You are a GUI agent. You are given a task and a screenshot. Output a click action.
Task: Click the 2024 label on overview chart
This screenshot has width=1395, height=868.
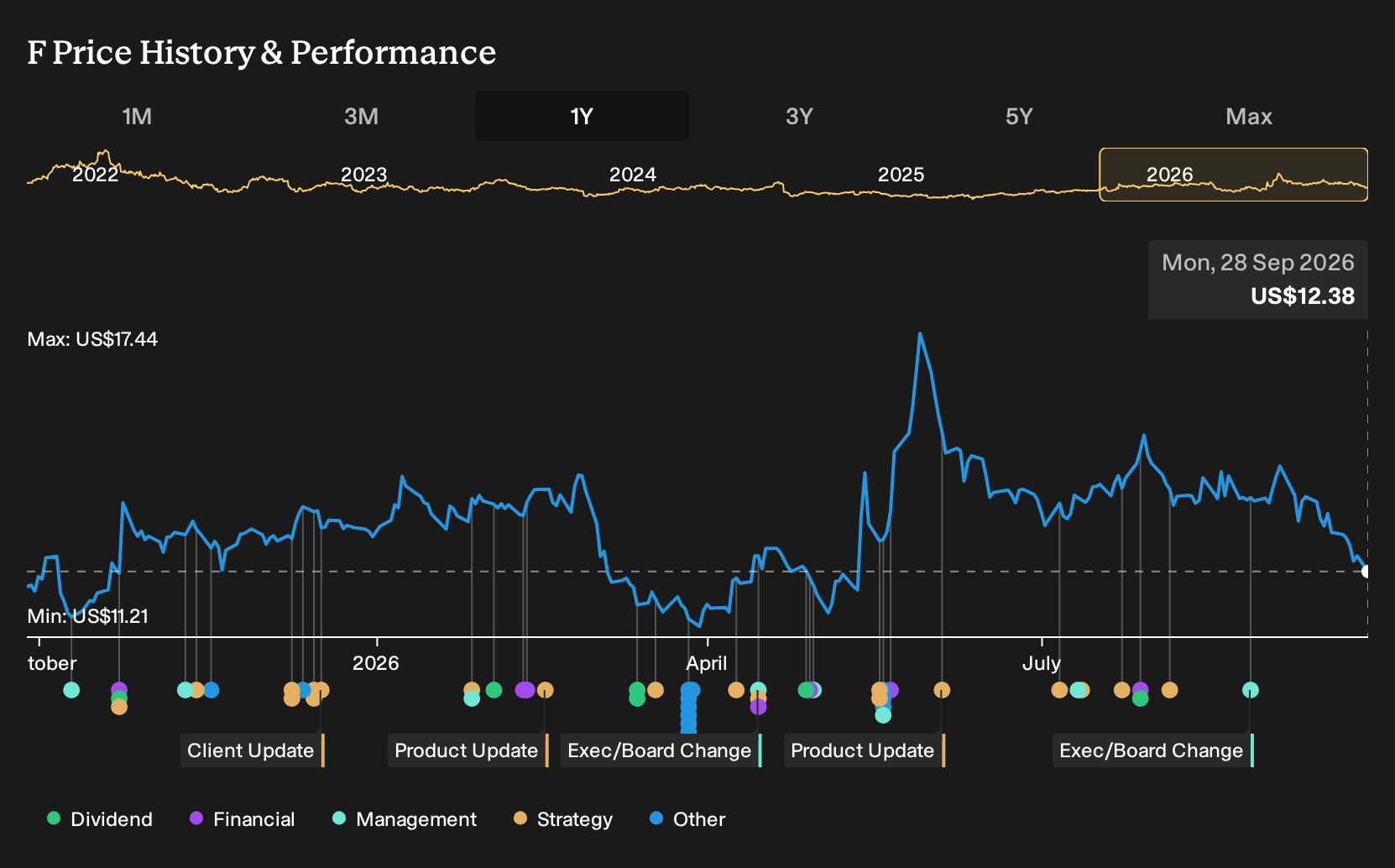pyautogui.click(x=633, y=175)
